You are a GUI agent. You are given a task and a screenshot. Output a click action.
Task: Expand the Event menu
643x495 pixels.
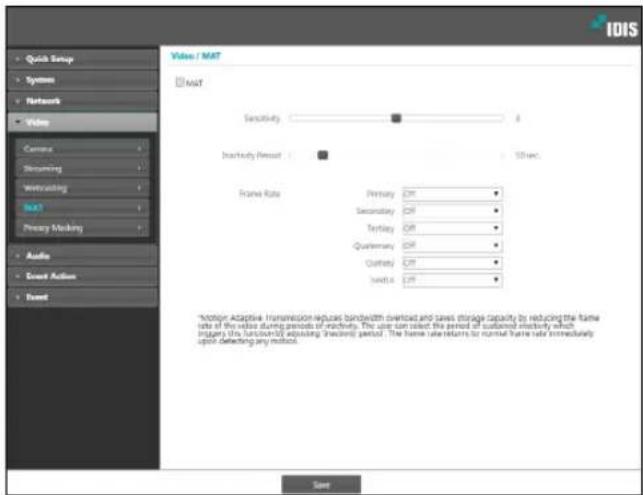82,297
